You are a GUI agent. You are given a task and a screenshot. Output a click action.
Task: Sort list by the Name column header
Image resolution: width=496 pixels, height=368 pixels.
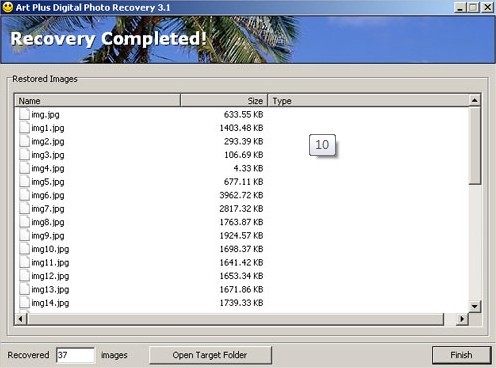(97, 101)
